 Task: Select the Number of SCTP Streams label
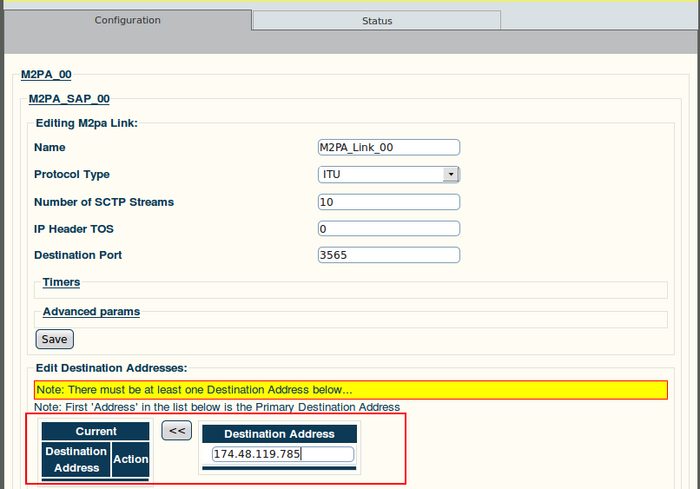104,202
